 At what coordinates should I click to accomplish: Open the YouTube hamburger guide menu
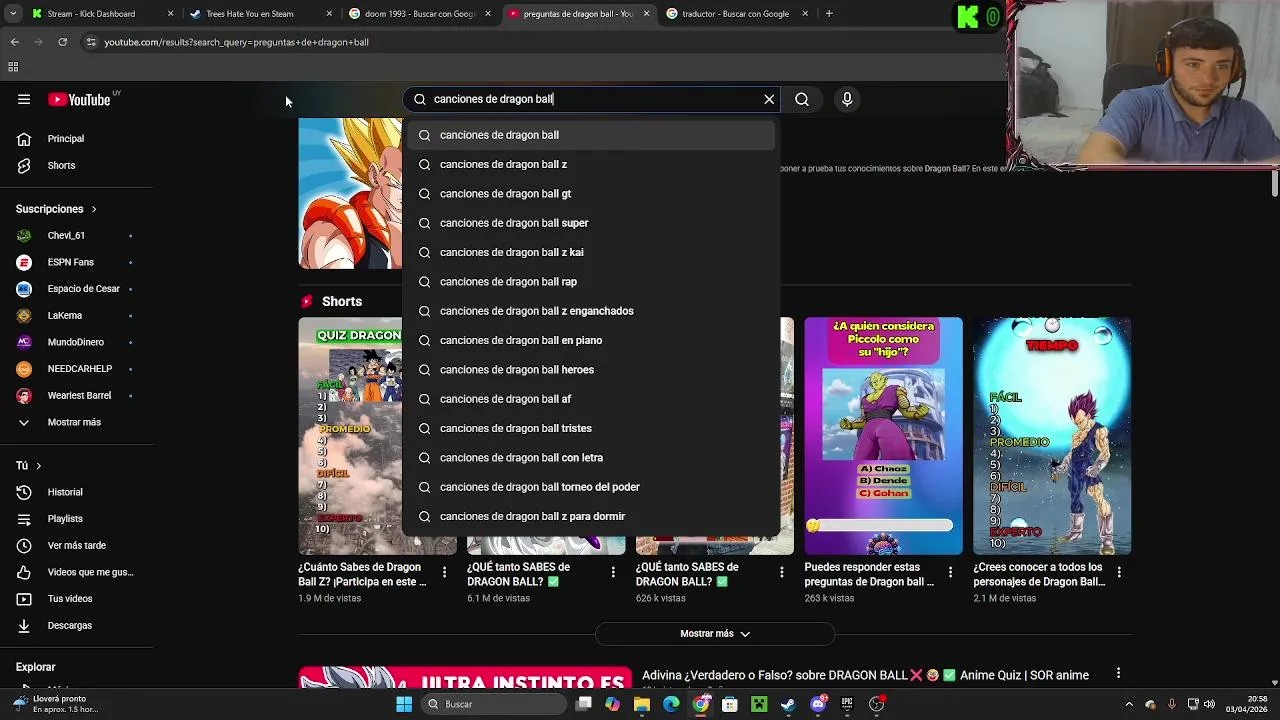(x=24, y=99)
